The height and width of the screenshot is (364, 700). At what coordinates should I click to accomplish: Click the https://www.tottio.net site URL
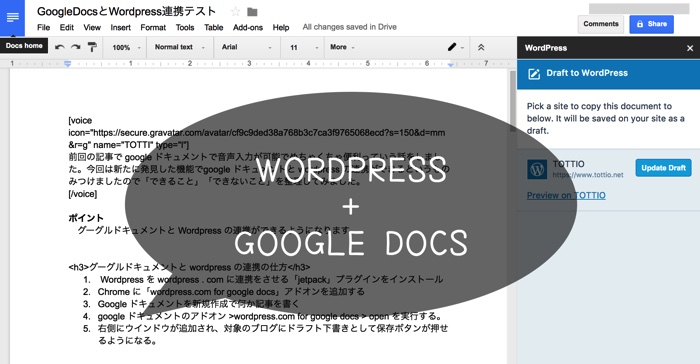[588, 175]
